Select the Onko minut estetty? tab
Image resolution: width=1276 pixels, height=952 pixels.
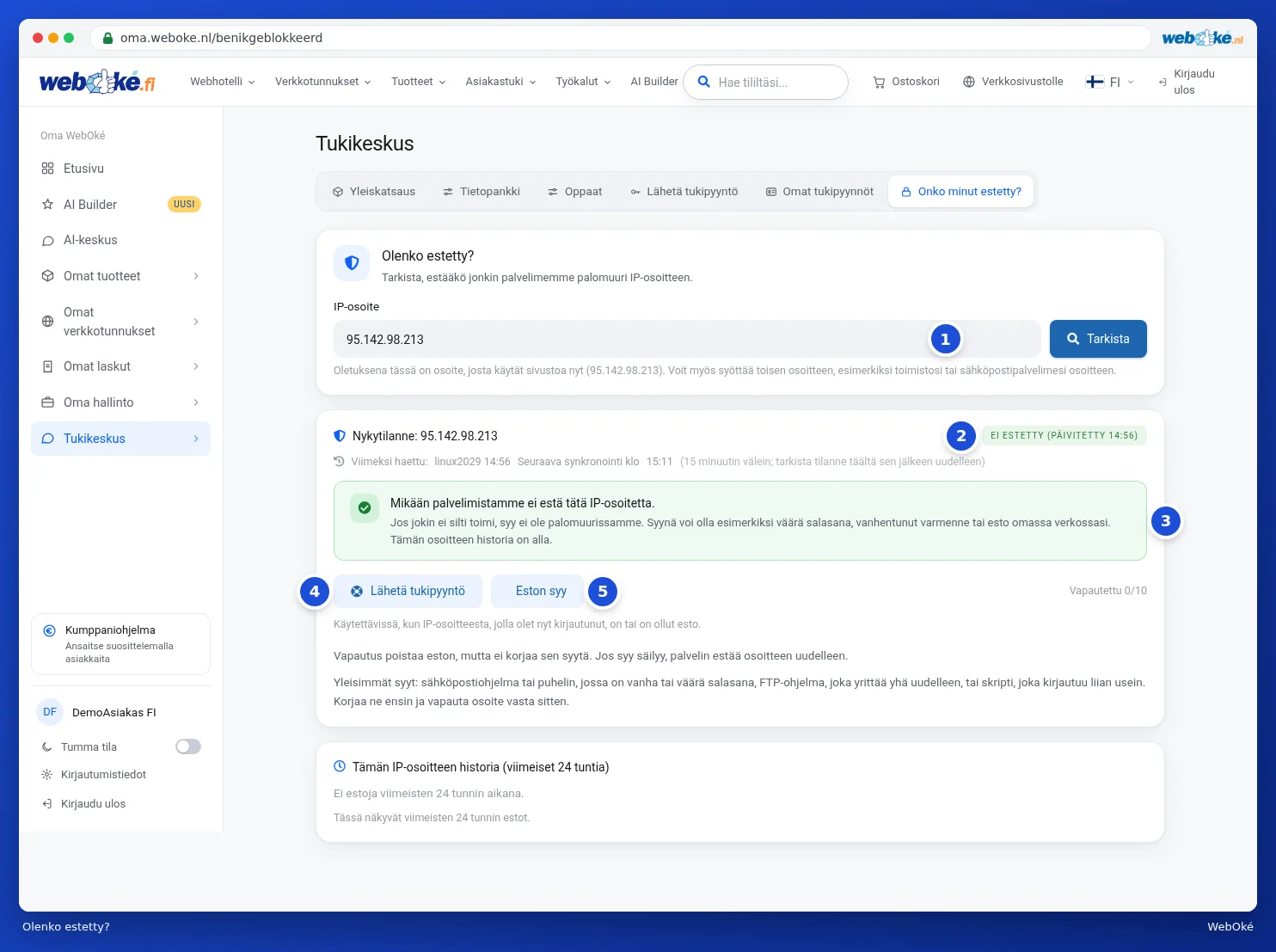point(961,192)
